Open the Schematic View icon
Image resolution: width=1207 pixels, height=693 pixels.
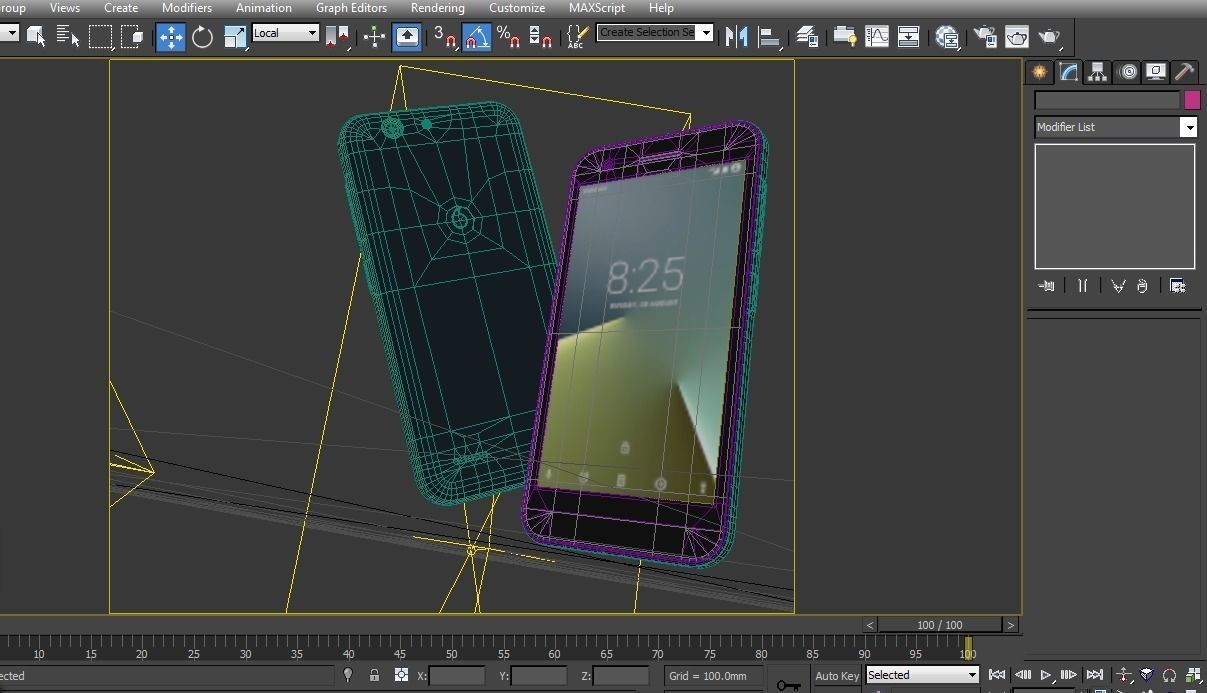[x=908, y=37]
